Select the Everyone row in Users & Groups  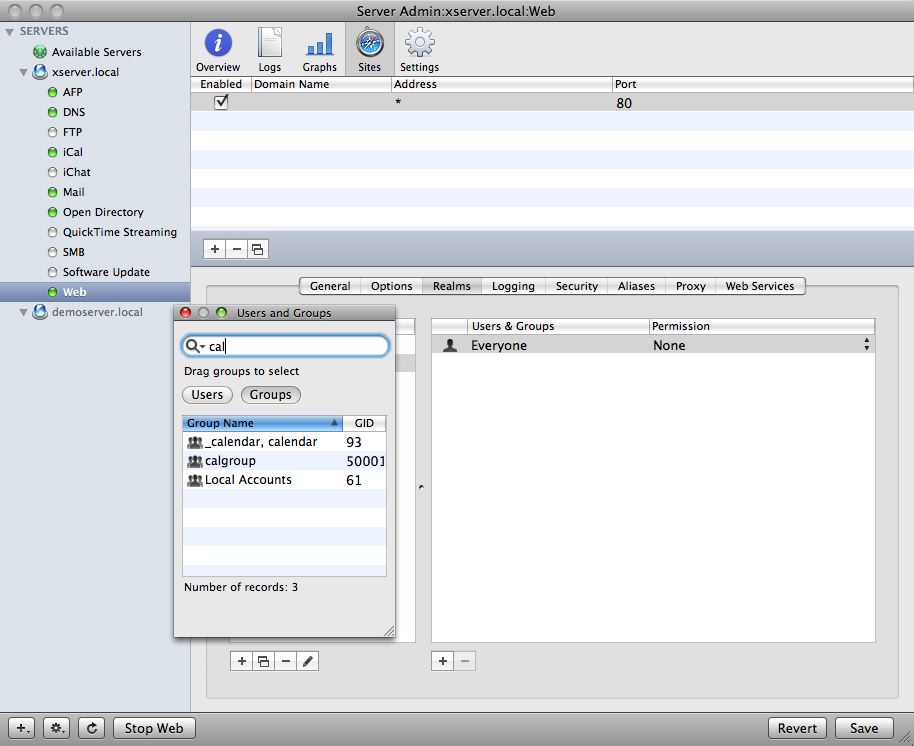(653, 345)
